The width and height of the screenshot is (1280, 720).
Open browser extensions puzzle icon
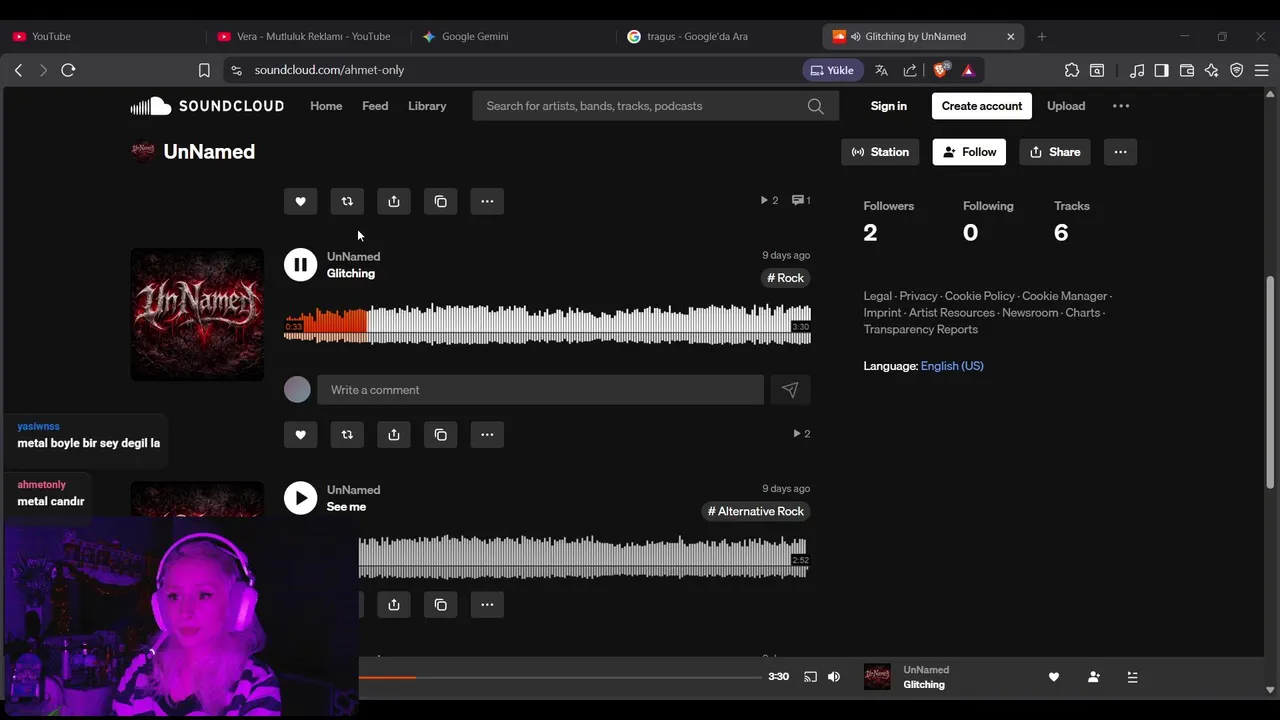coord(1072,70)
